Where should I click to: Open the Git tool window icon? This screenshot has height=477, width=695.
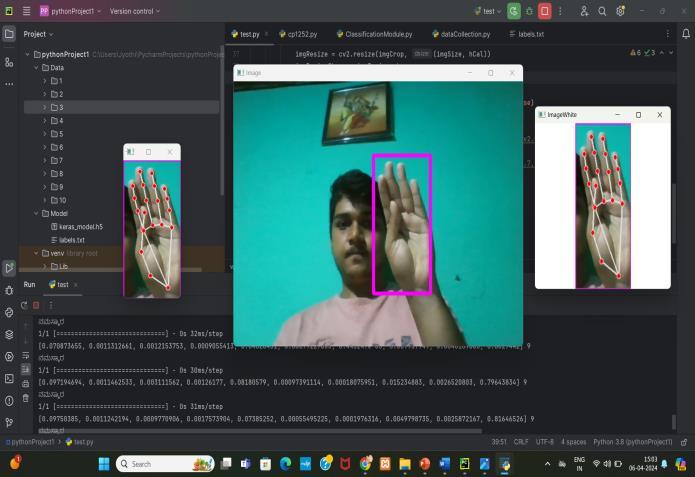pos(9,422)
